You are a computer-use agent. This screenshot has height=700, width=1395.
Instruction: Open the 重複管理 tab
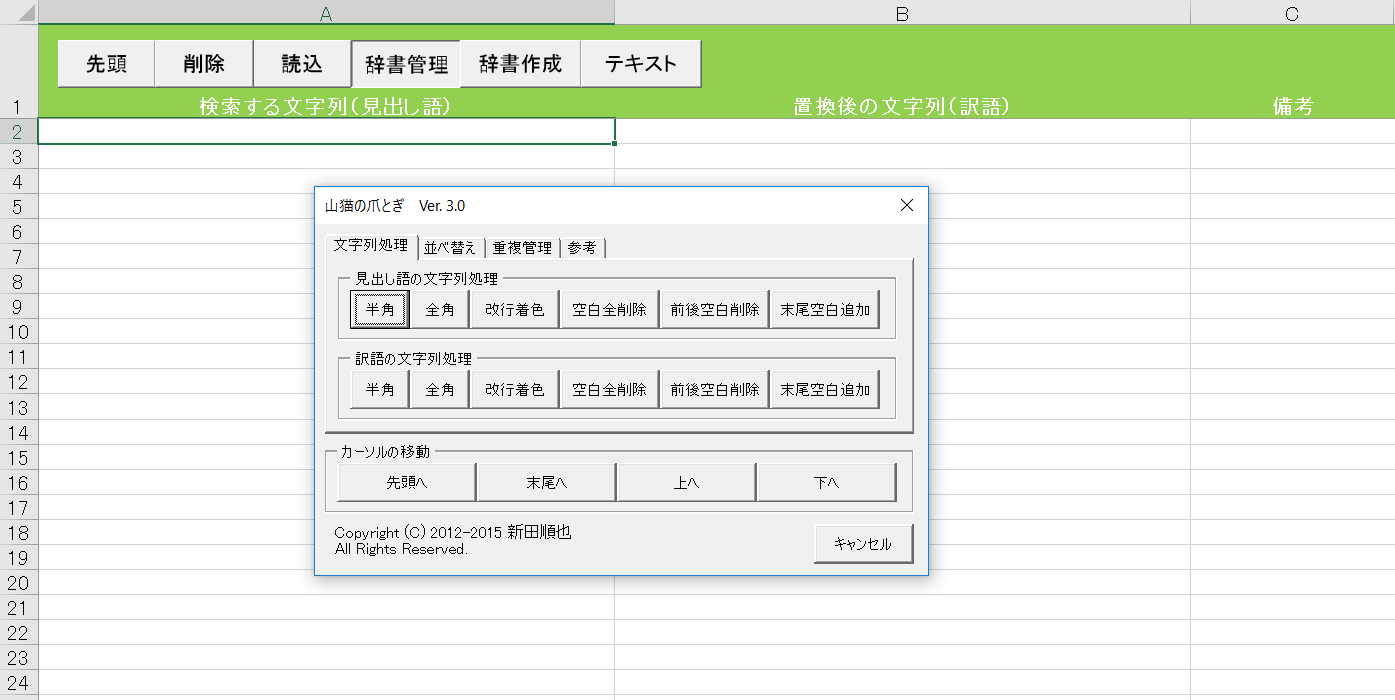click(522, 248)
